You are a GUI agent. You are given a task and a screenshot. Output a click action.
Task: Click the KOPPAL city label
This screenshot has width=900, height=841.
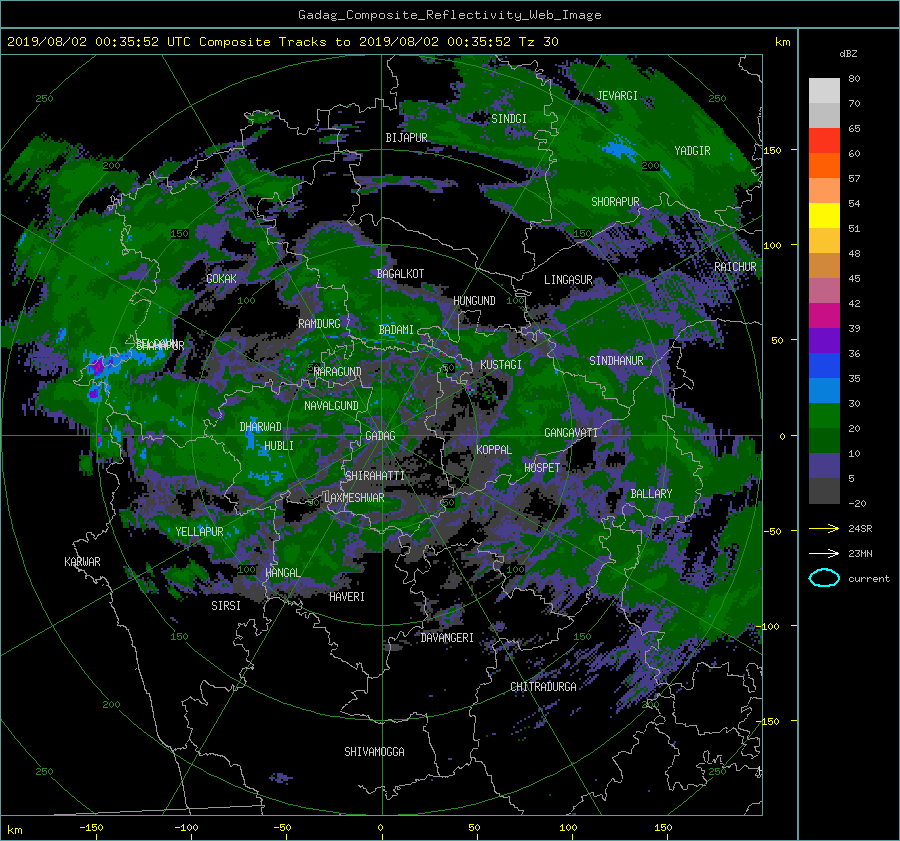(494, 449)
